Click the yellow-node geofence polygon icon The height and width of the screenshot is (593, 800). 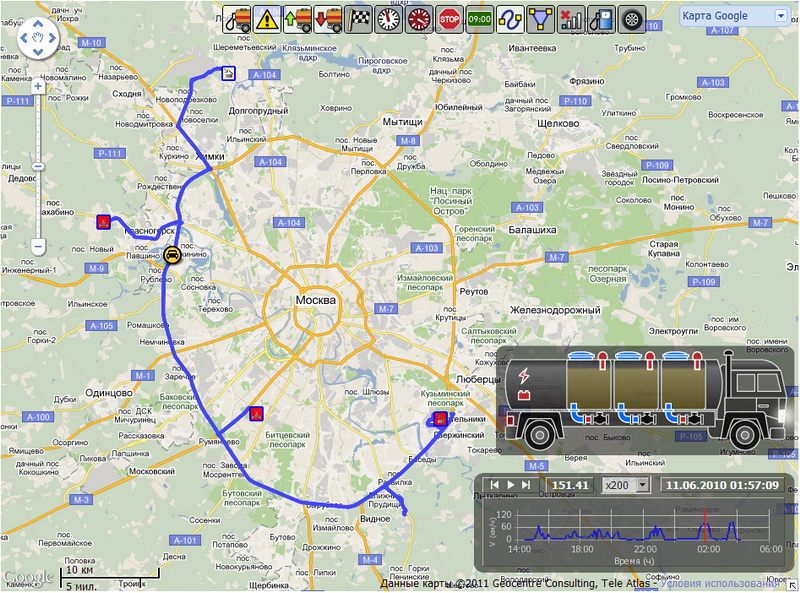pyautogui.click(x=540, y=19)
